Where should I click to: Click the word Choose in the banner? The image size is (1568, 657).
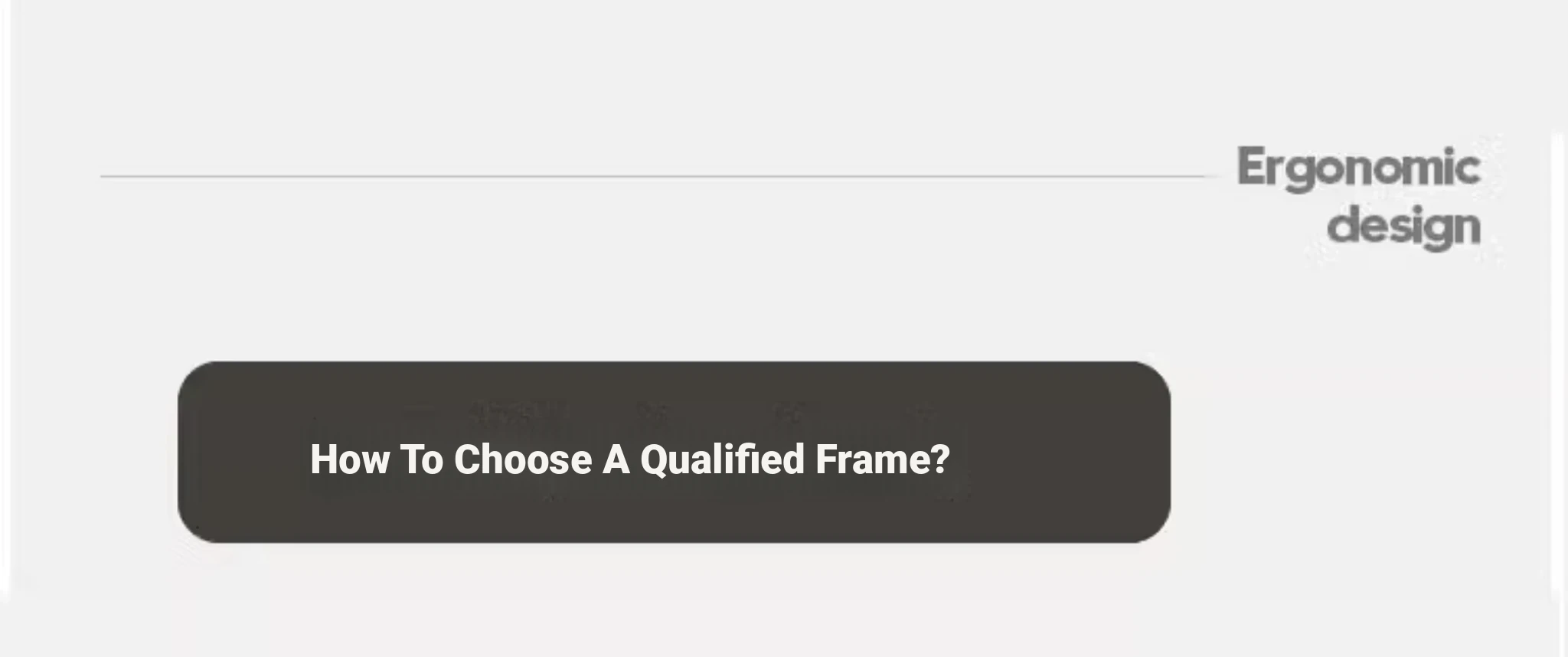point(523,459)
